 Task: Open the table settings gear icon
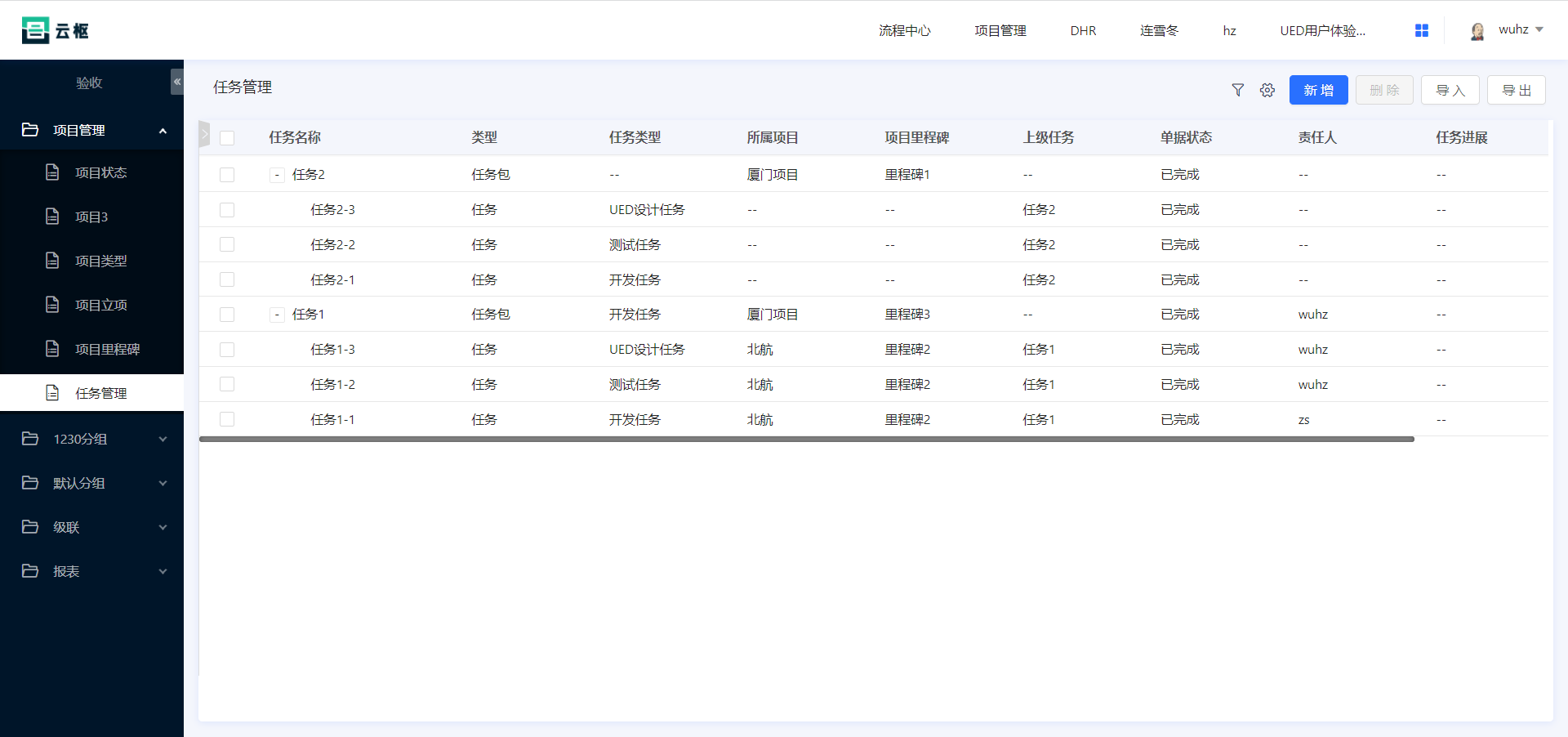pyautogui.click(x=1267, y=90)
